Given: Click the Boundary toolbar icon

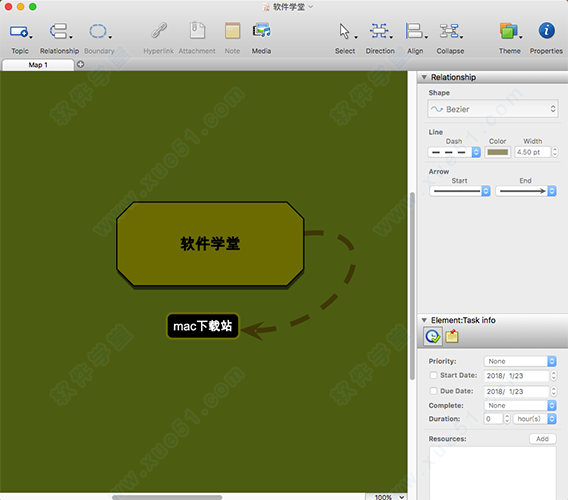Looking at the screenshot, I should [x=98, y=31].
